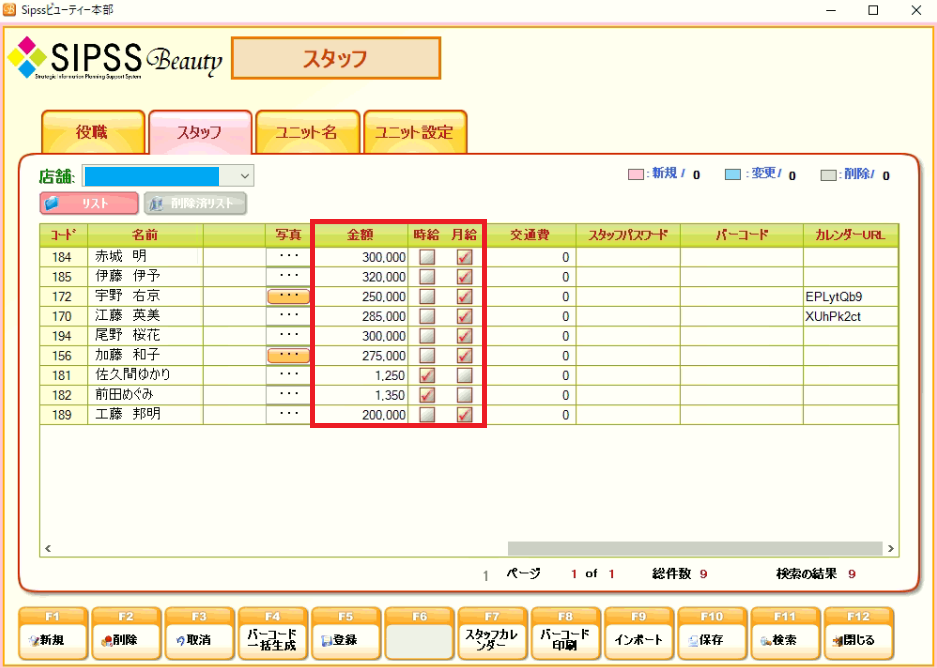This screenshot has width=937, height=668.
Task: Click the F5 登録 button
Action: click(x=346, y=633)
